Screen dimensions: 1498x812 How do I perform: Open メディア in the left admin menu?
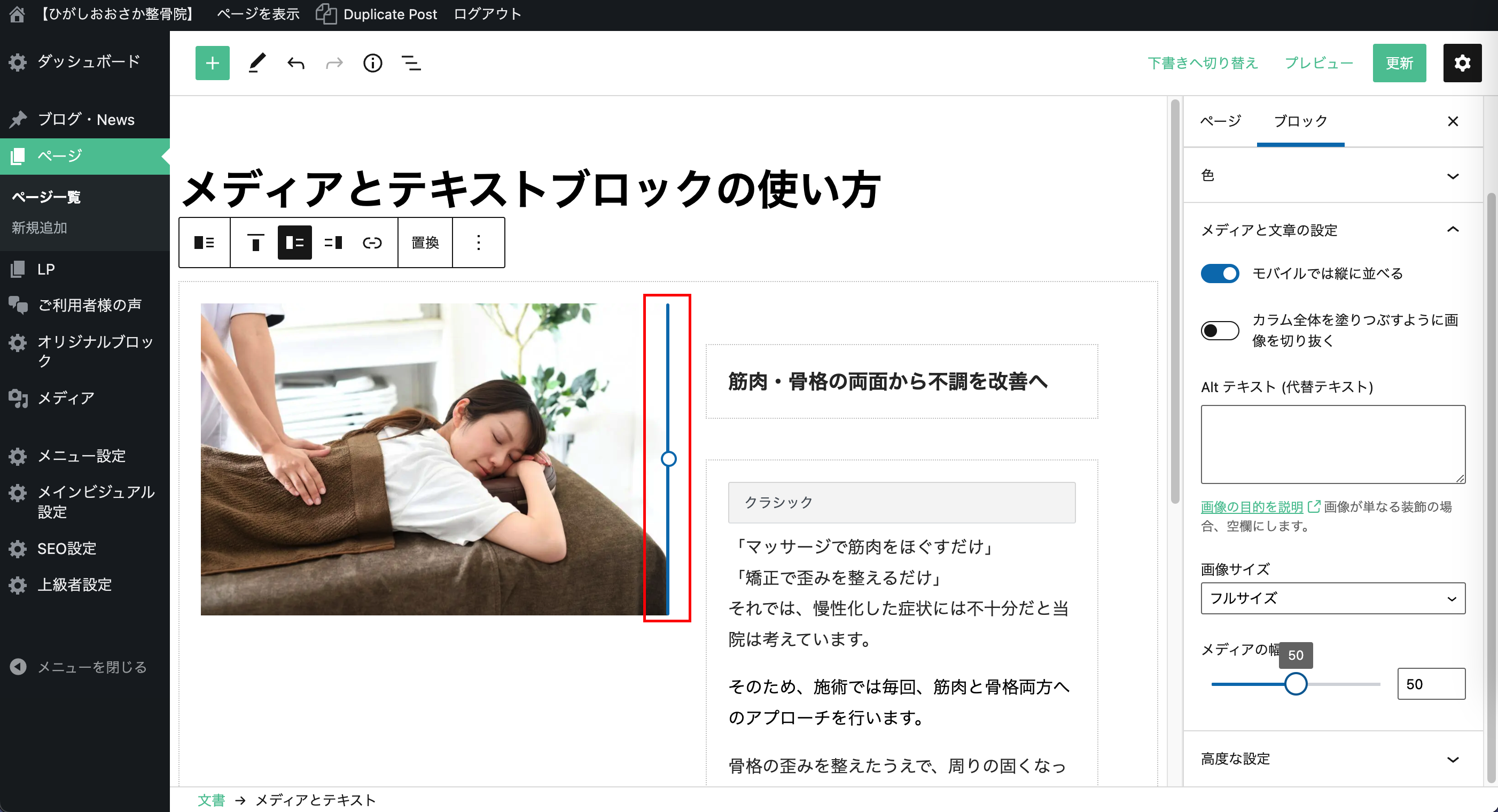pos(66,398)
